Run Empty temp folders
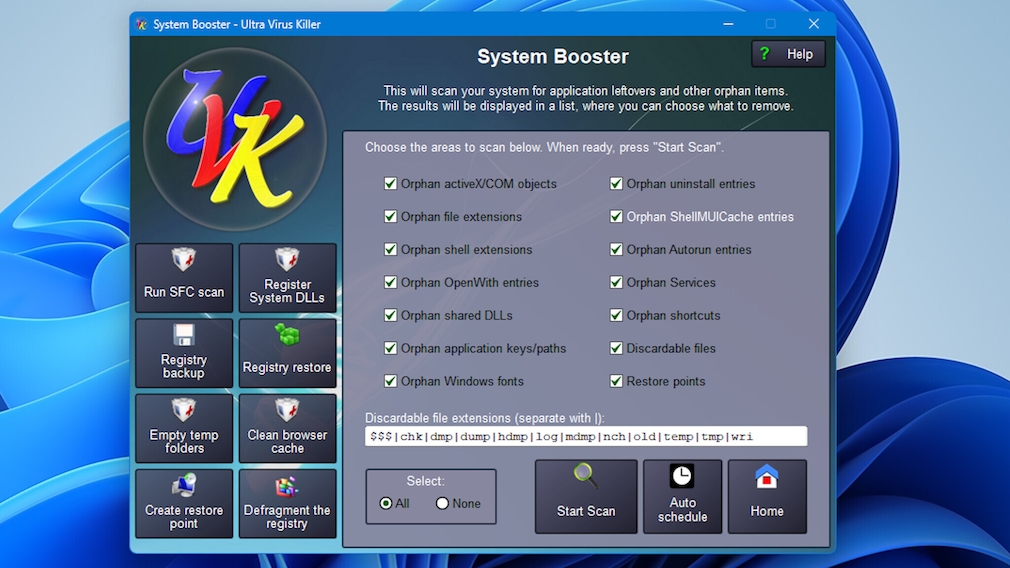The height and width of the screenshot is (568, 1010). pyautogui.click(x=184, y=428)
